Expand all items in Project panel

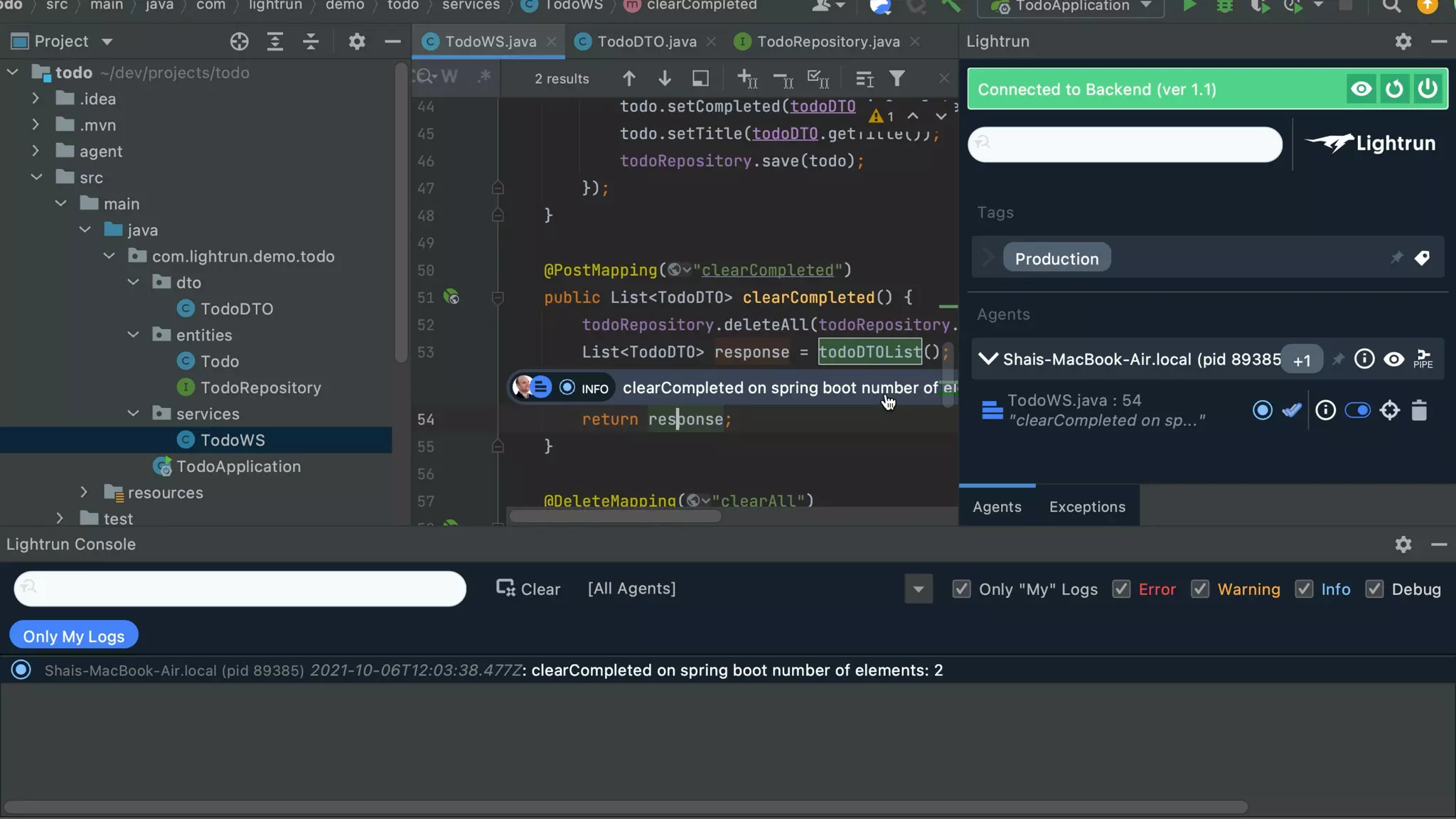coord(275,41)
